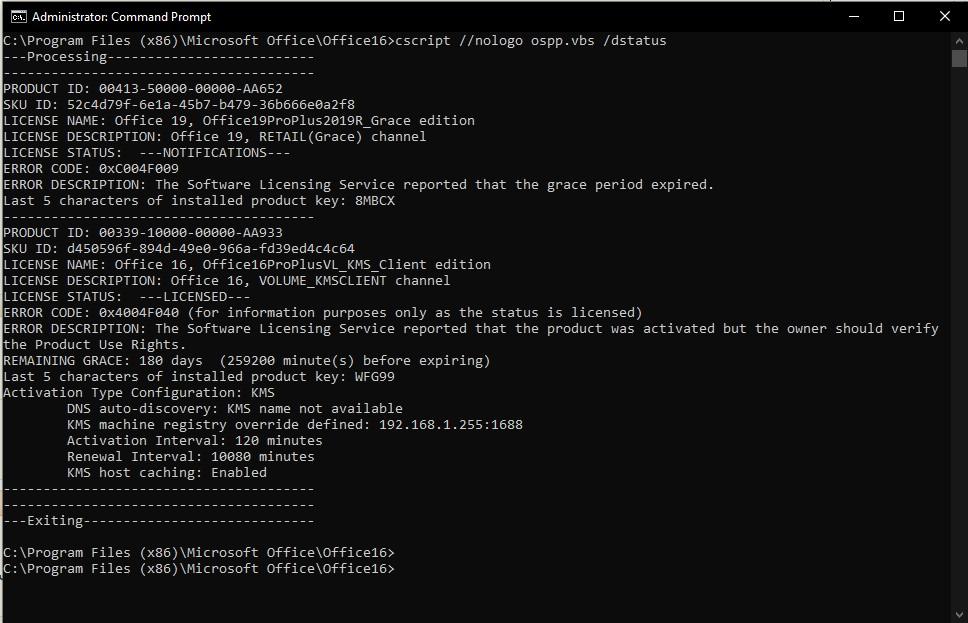968x623 pixels.
Task: Open the Command Prompt system menu icon
Action: click(x=19, y=17)
